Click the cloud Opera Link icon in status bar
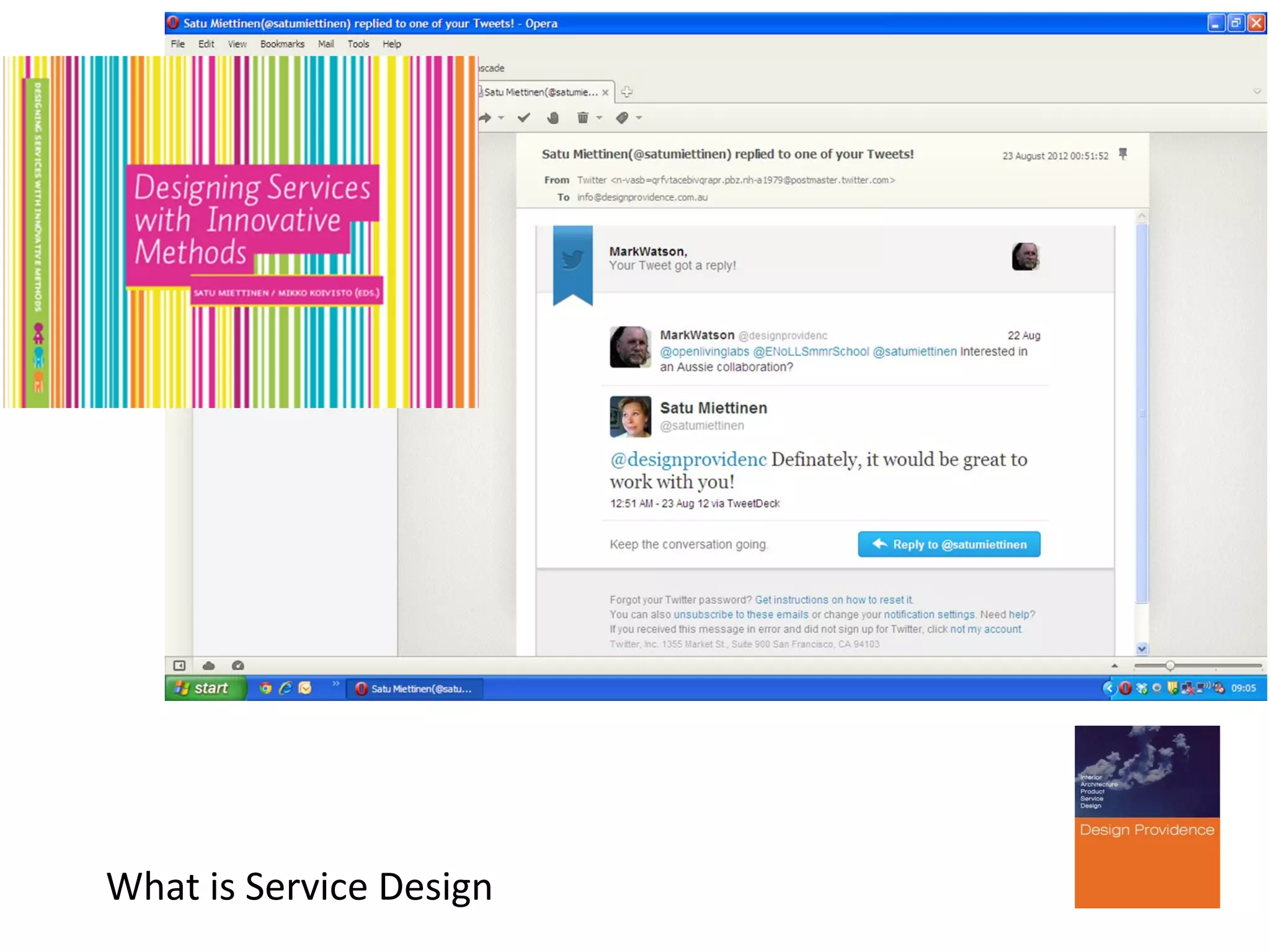The width and height of the screenshot is (1270, 952). click(208, 666)
